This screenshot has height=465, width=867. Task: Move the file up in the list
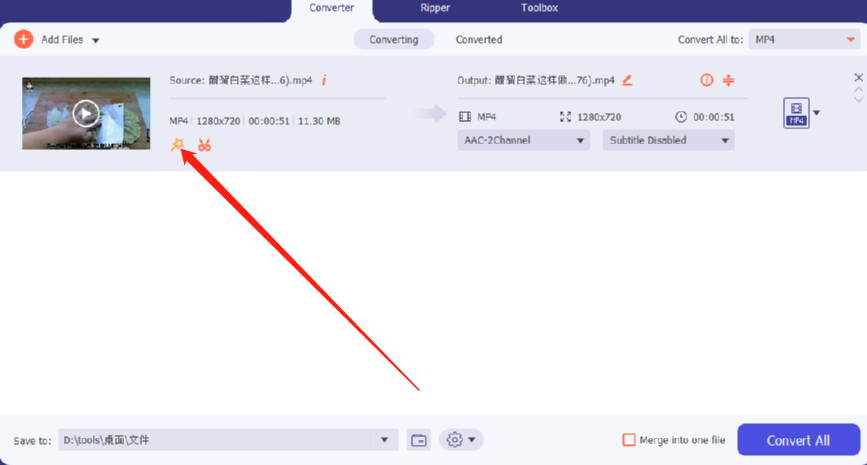tap(858, 90)
